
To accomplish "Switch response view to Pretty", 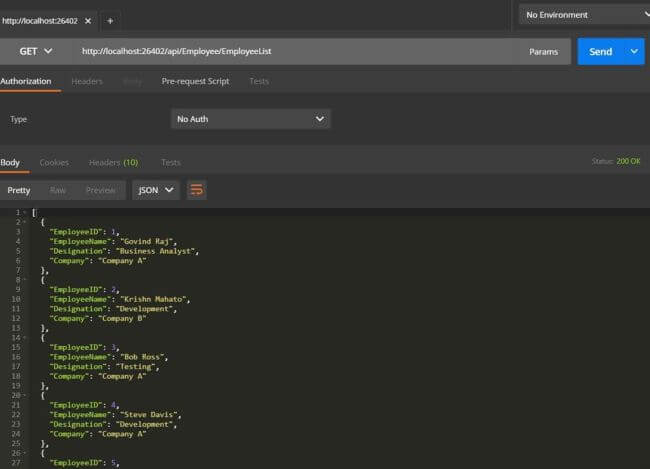I will [x=19, y=190].
